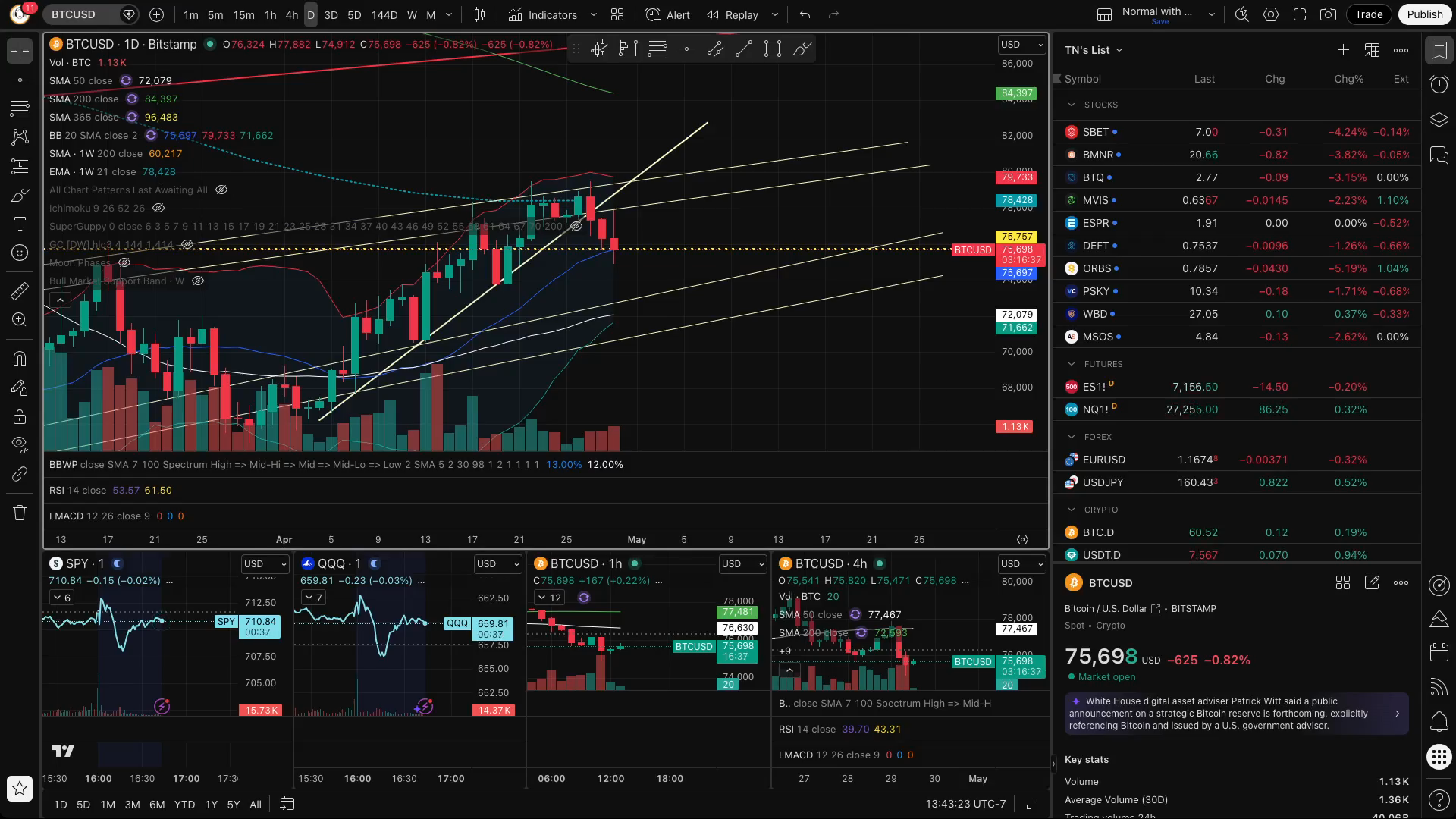This screenshot has width=1456, height=819.
Task: Start bar Replay mode
Action: (x=733, y=14)
